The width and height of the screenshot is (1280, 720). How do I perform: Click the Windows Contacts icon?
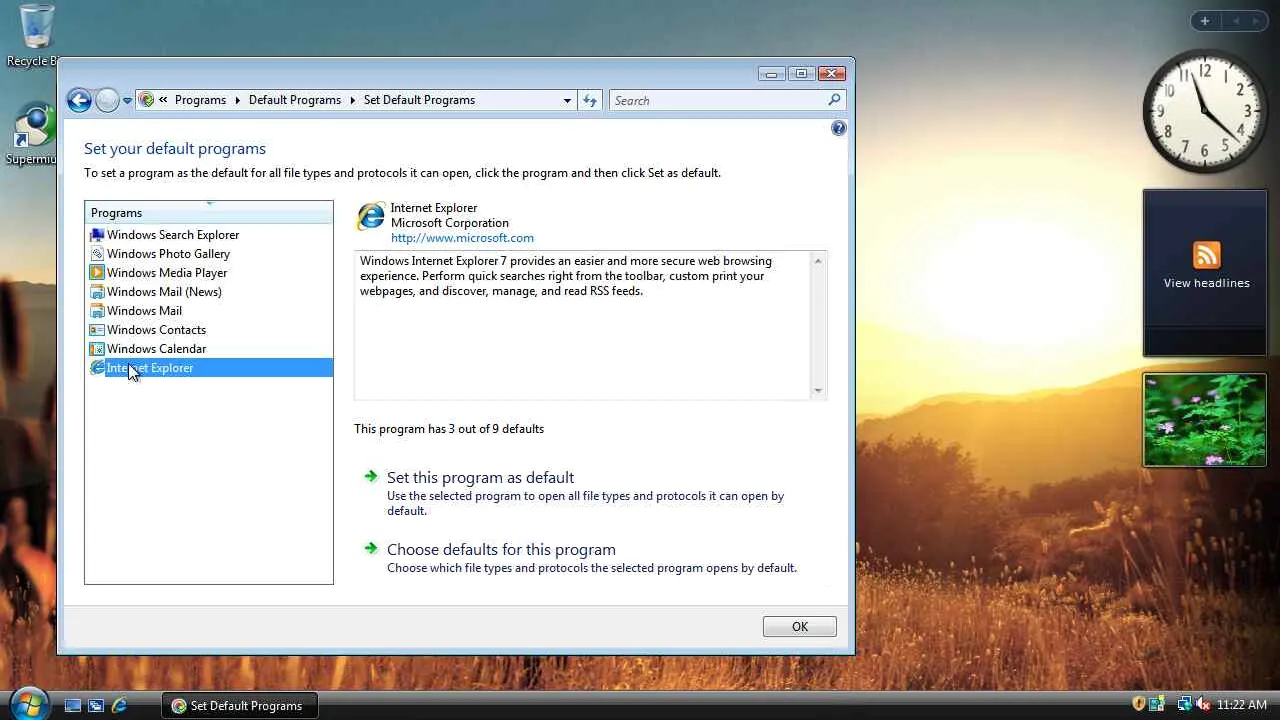pos(97,330)
